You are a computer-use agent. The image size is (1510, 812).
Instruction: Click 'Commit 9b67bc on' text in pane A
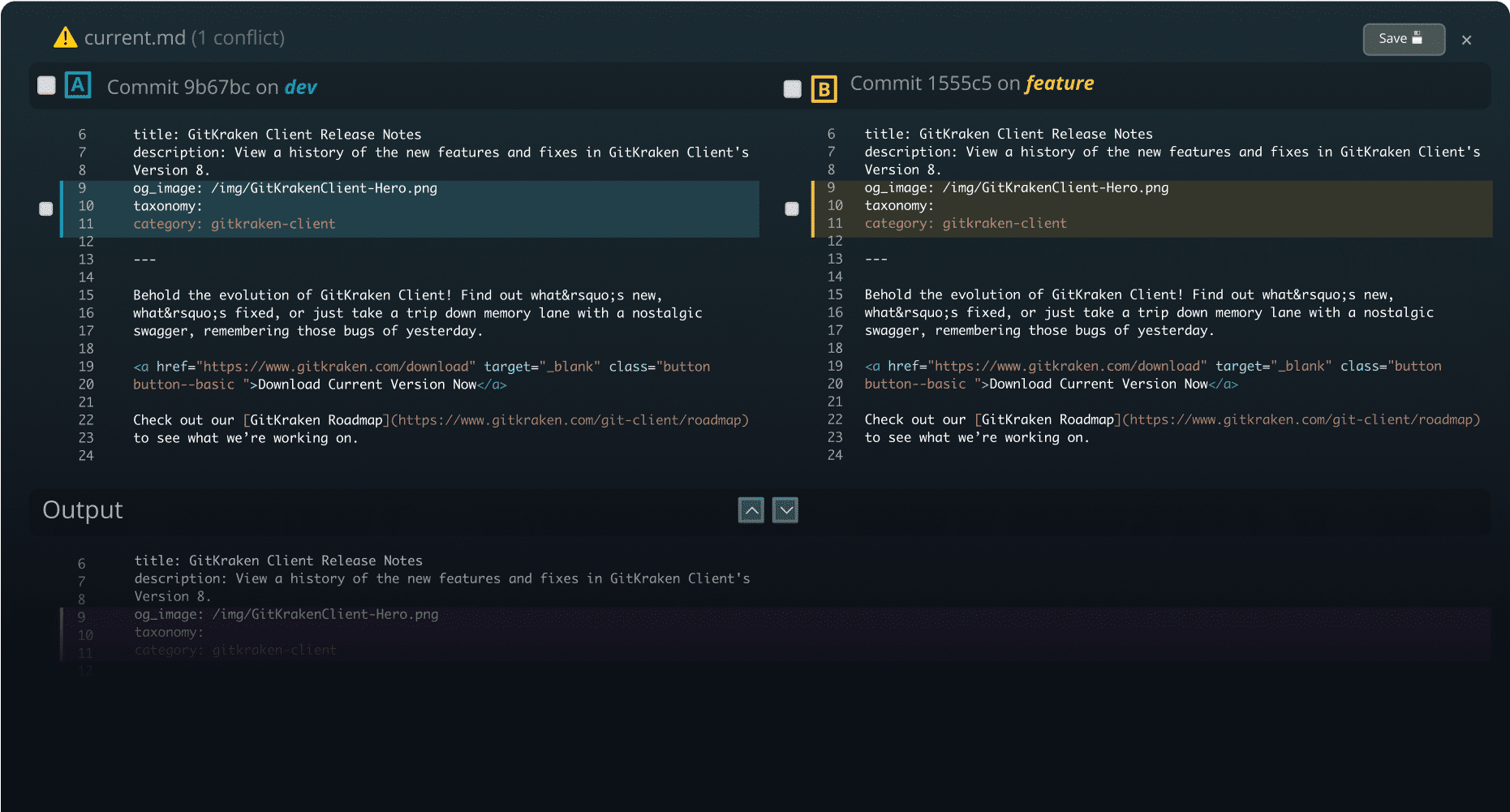tap(193, 87)
